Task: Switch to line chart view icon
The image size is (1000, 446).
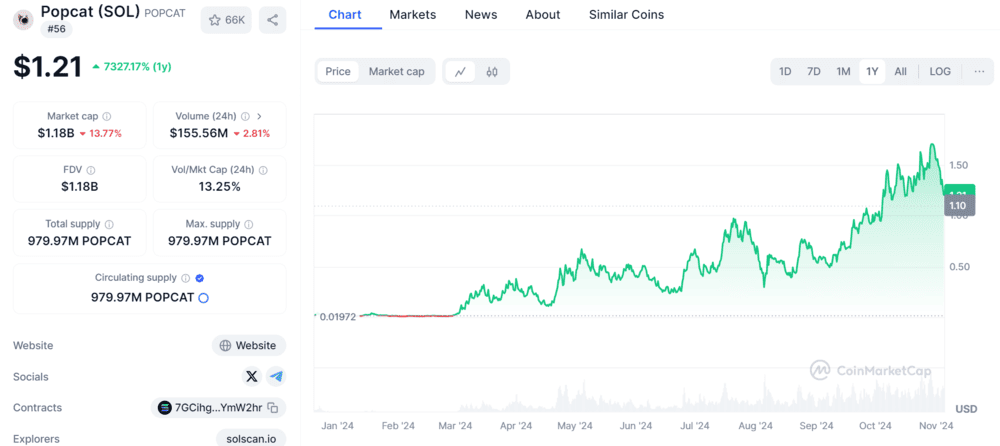Action: pyautogui.click(x=460, y=71)
